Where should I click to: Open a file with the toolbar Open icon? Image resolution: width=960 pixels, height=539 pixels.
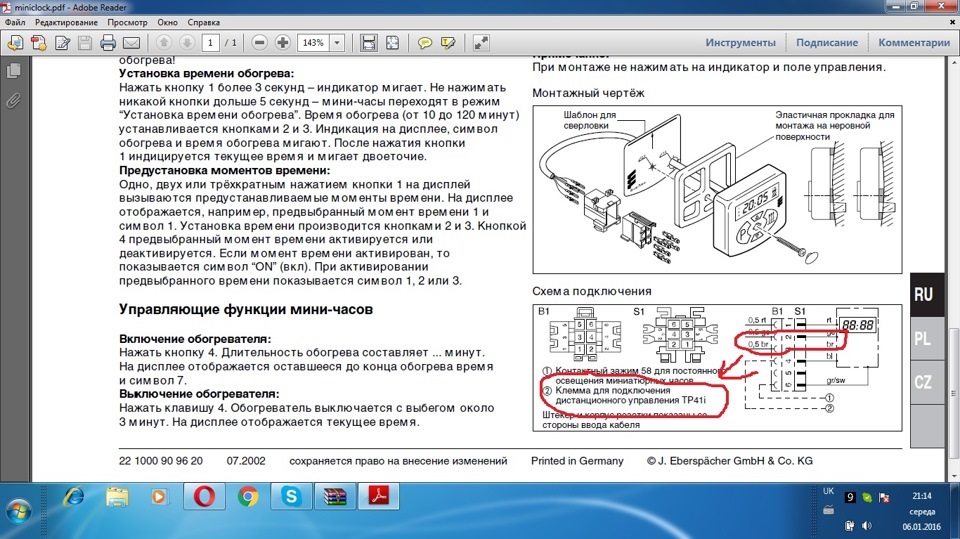pyautogui.click(x=15, y=43)
